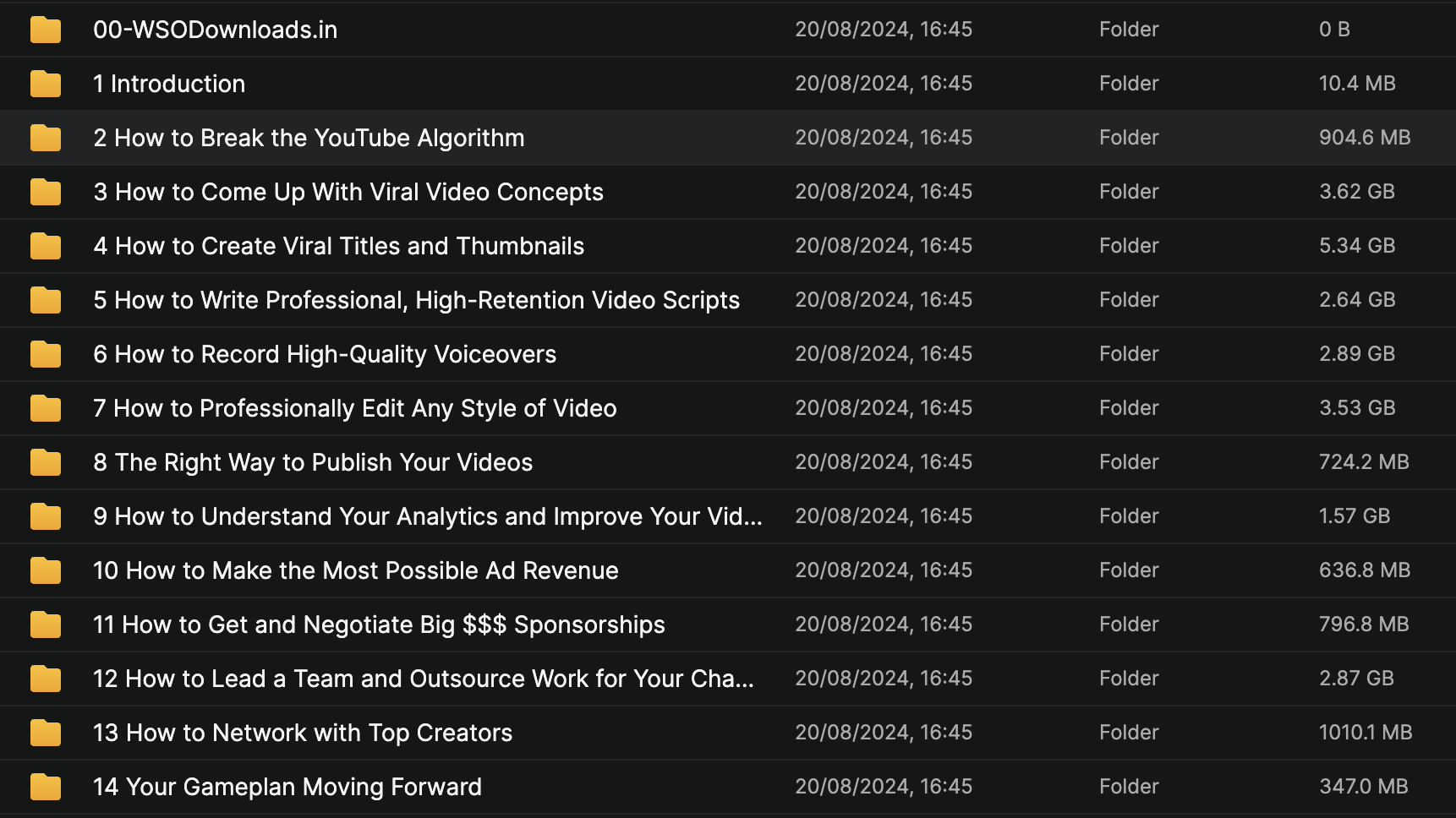
Task: Select folder icon beside High-Retention Video Scripts
Action: (46, 301)
